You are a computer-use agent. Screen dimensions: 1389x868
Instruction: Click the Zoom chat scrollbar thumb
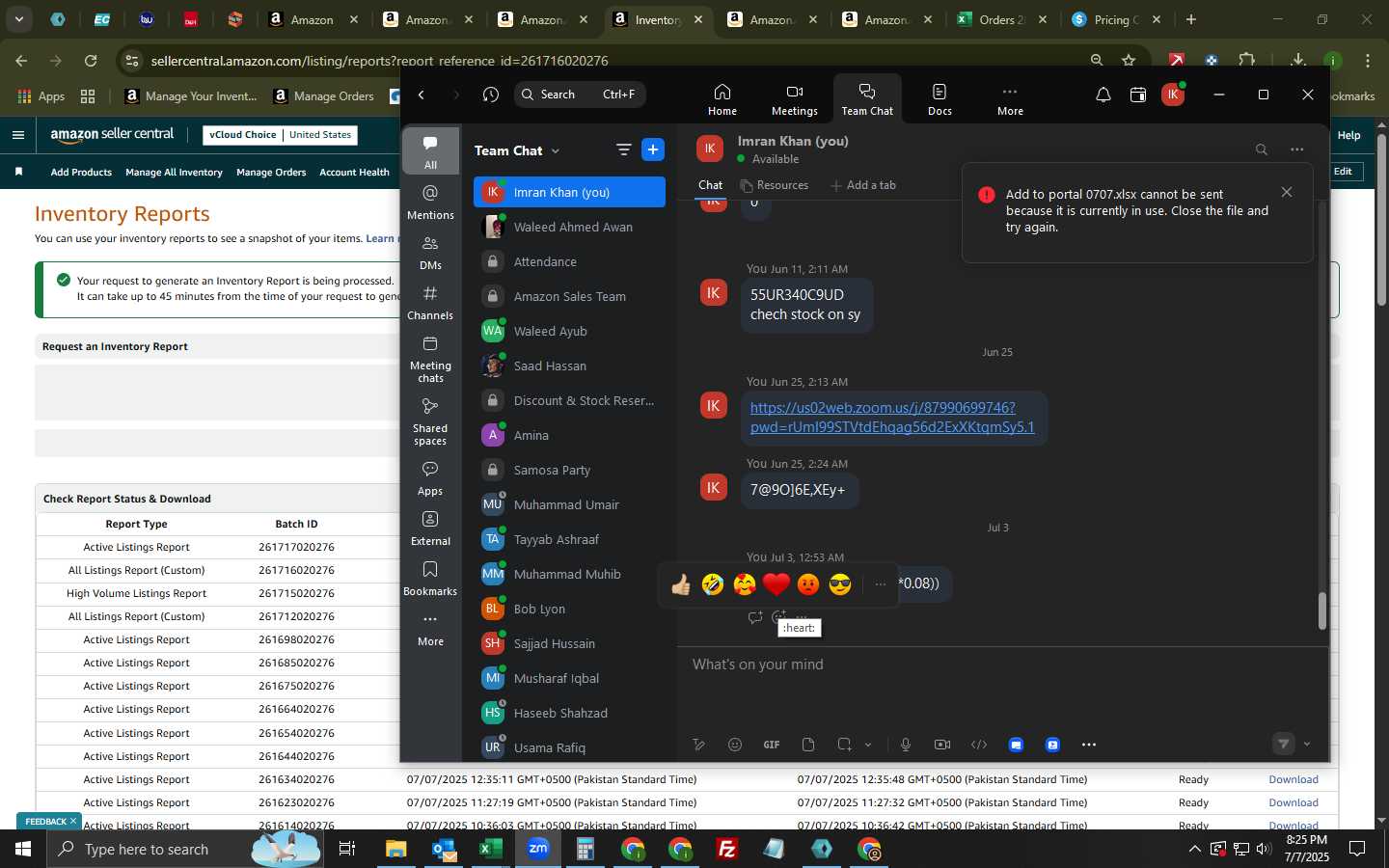pyautogui.click(x=1321, y=610)
